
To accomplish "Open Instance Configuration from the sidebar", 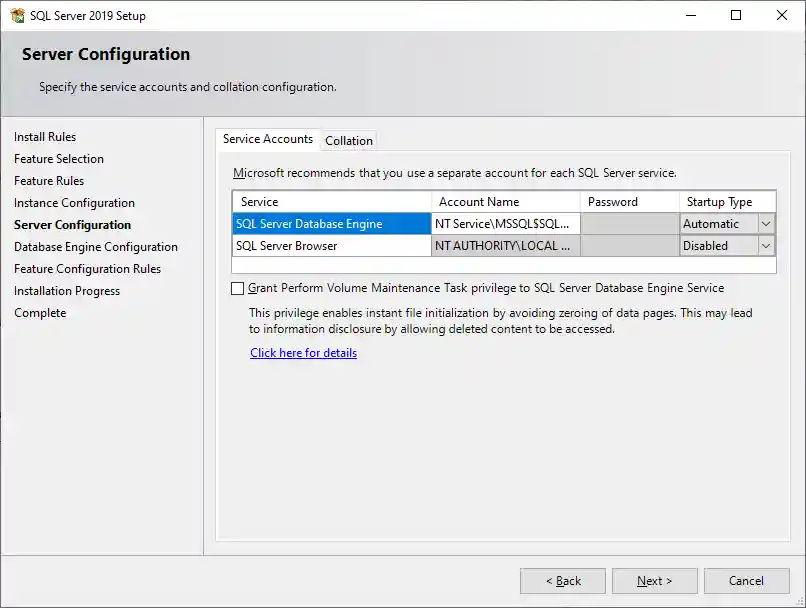I will point(74,202).
